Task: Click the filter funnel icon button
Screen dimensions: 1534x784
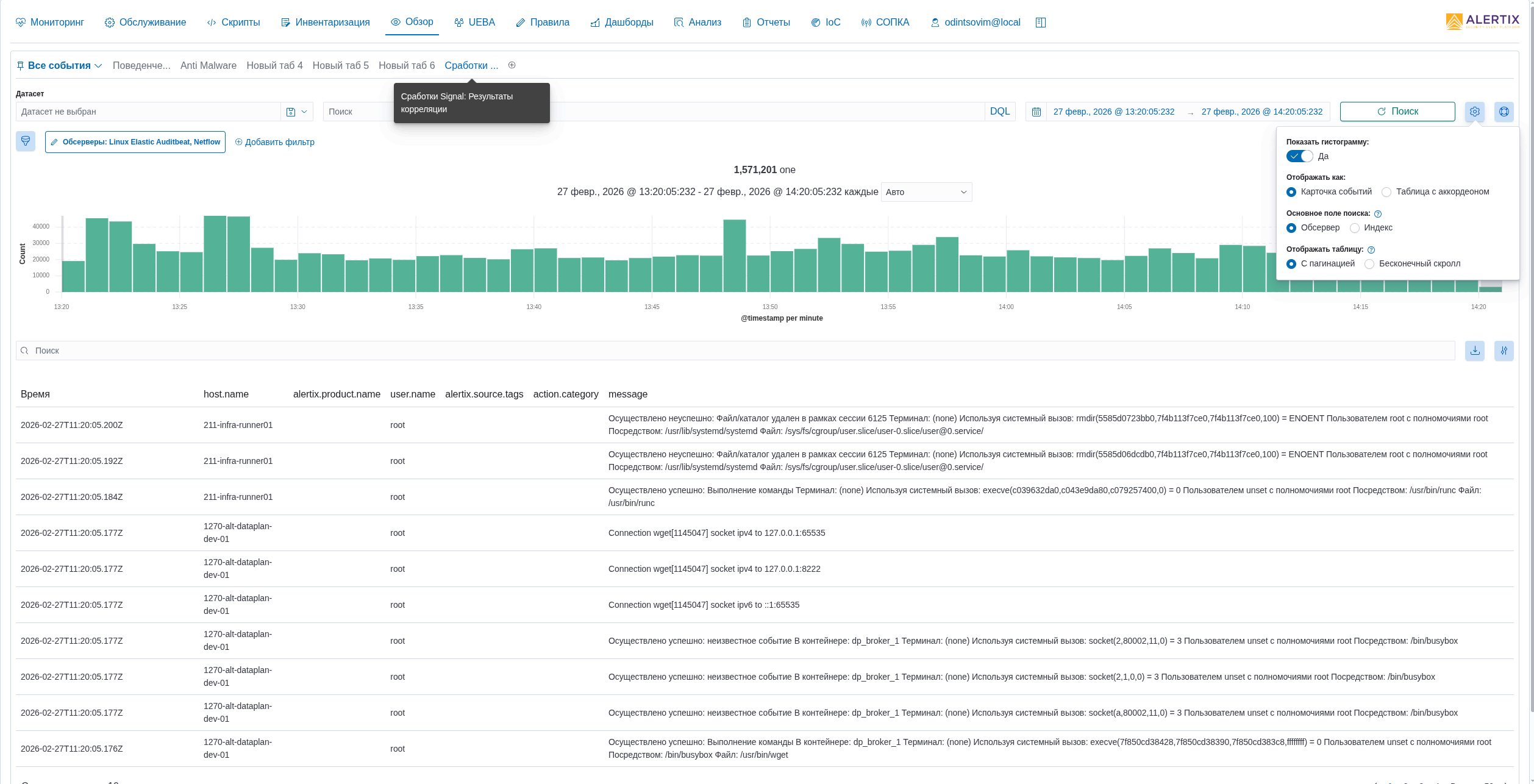Action: pos(26,141)
